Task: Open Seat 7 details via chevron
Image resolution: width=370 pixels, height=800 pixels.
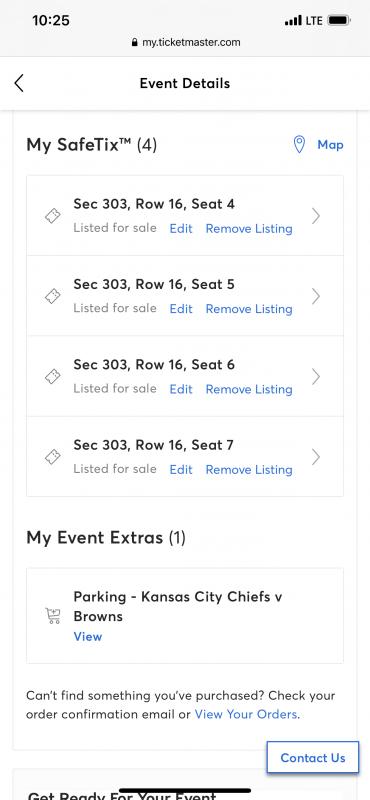Action: (x=316, y=457)
